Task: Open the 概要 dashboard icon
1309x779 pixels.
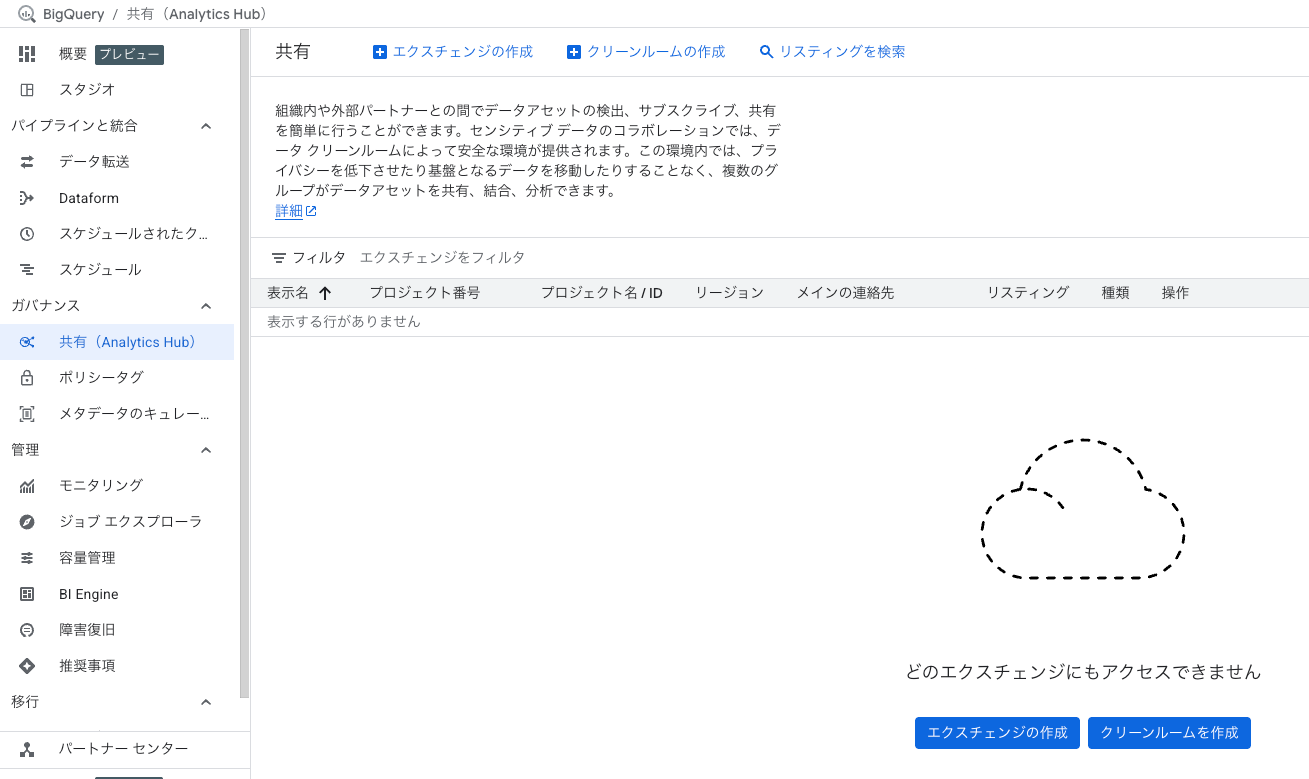Action: pos(27,54)
